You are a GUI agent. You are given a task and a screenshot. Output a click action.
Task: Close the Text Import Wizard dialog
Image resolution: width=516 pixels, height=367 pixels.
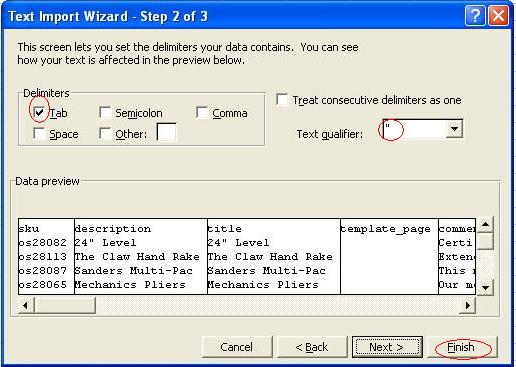pyautogui.click(x=498, y=15)
